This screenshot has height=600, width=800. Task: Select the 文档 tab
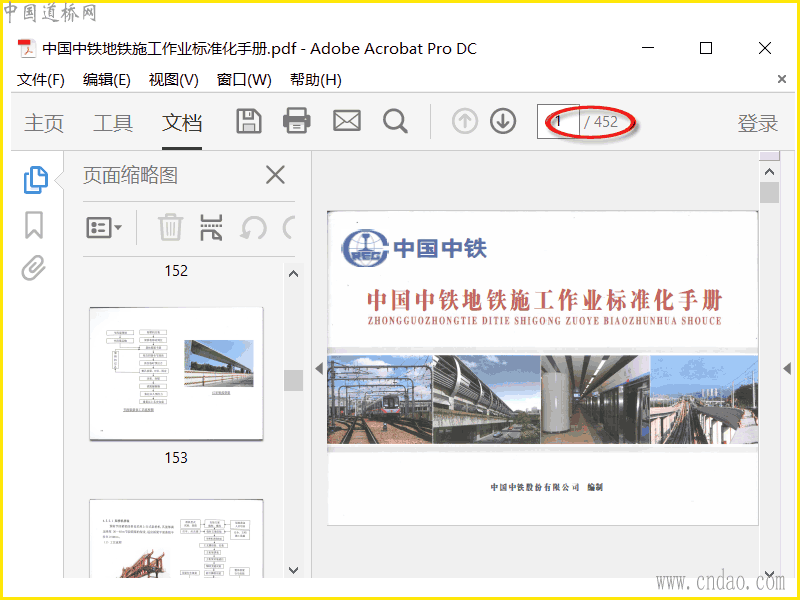tap(182, 123)
